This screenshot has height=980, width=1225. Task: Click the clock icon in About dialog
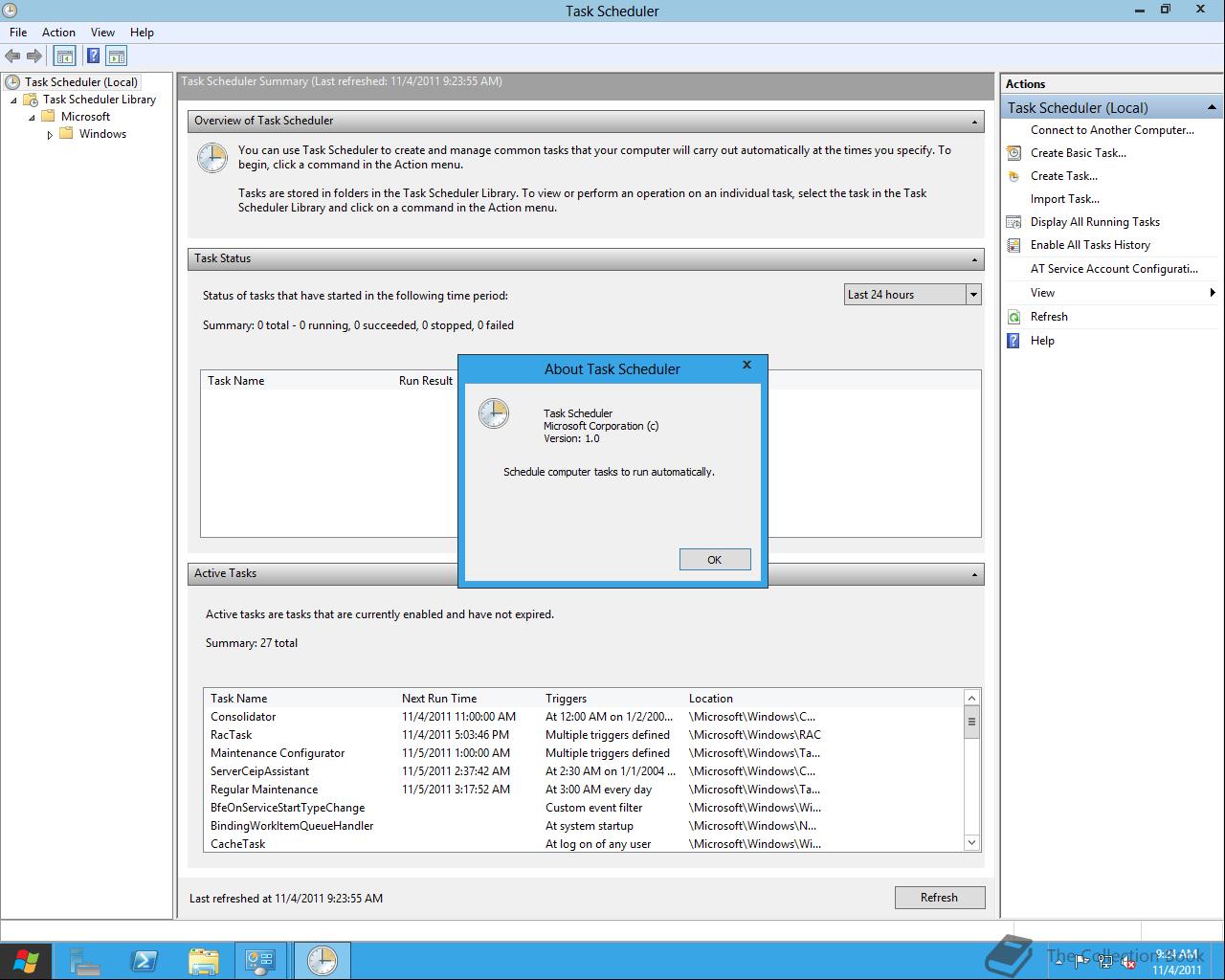click(x=494, y=413)
